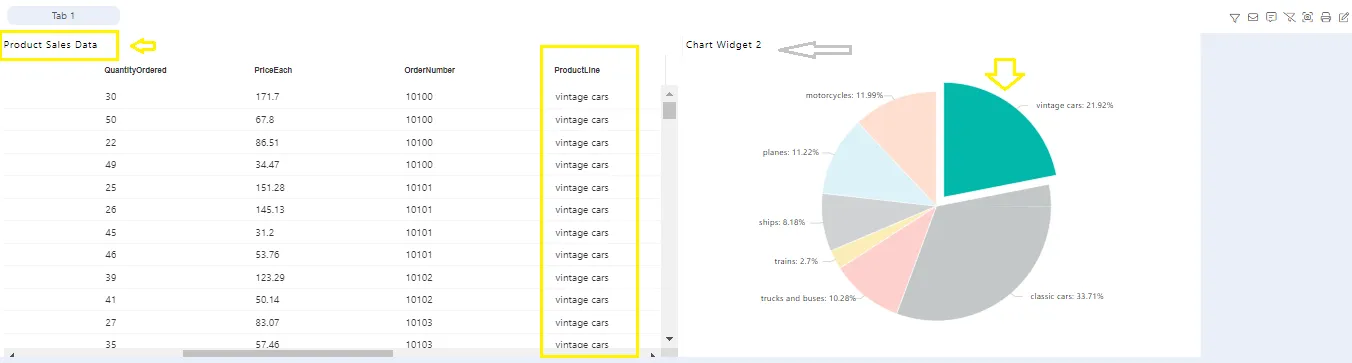Take a dashboard screenshot with camera icon
The image size is (1352, 363).
[1307, 17]
